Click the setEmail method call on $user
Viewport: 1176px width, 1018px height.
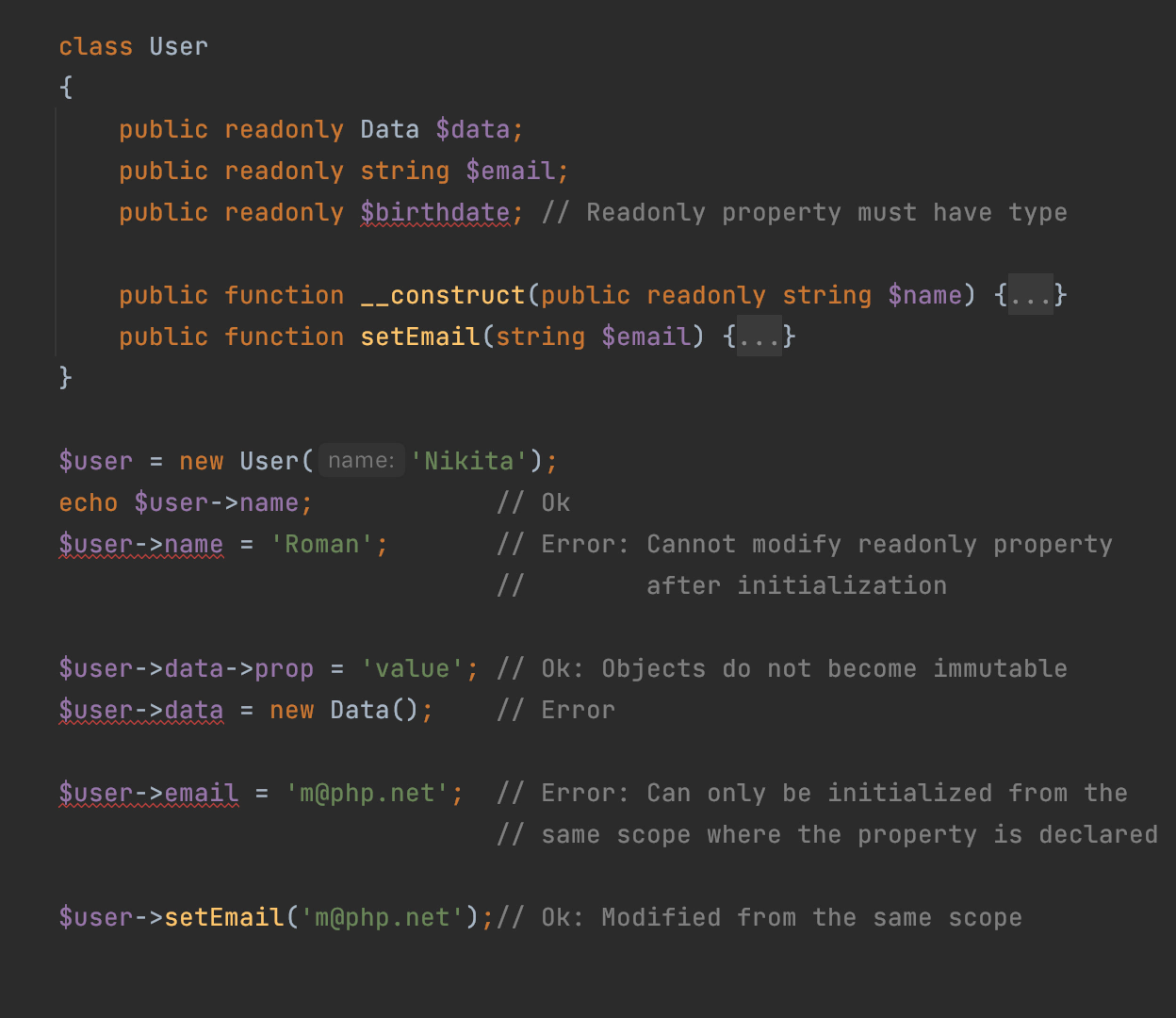coord(224,918)
